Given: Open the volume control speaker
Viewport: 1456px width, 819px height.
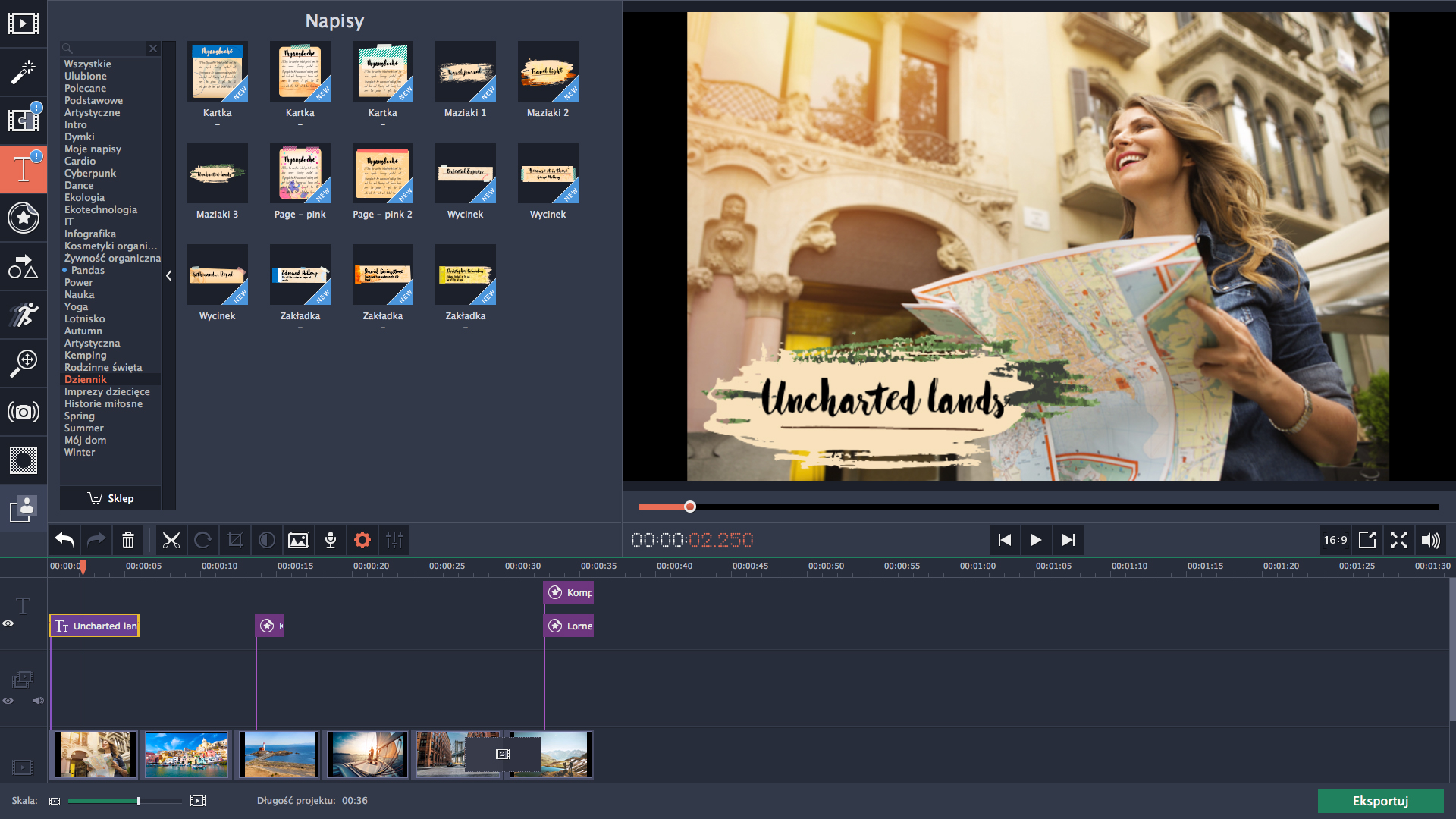Looking at the screenshot, I should coord(1430,540).
